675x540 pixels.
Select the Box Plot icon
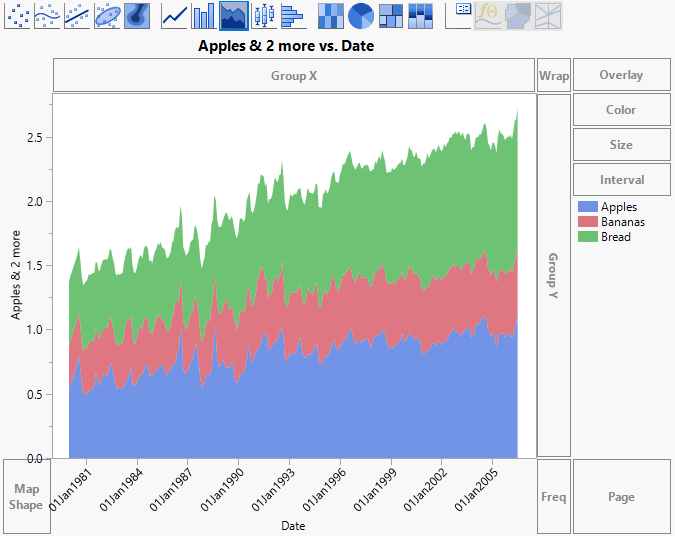click(263, 15)
